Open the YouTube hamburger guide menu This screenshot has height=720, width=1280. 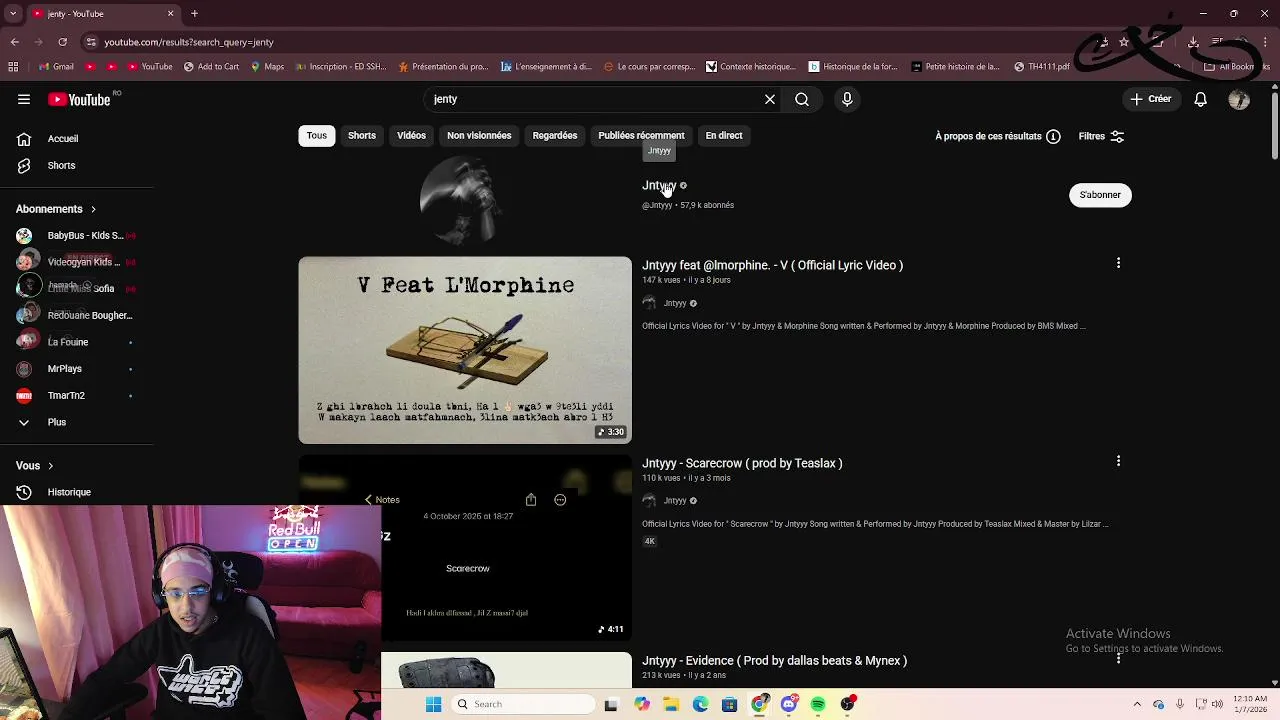(24, 99)
